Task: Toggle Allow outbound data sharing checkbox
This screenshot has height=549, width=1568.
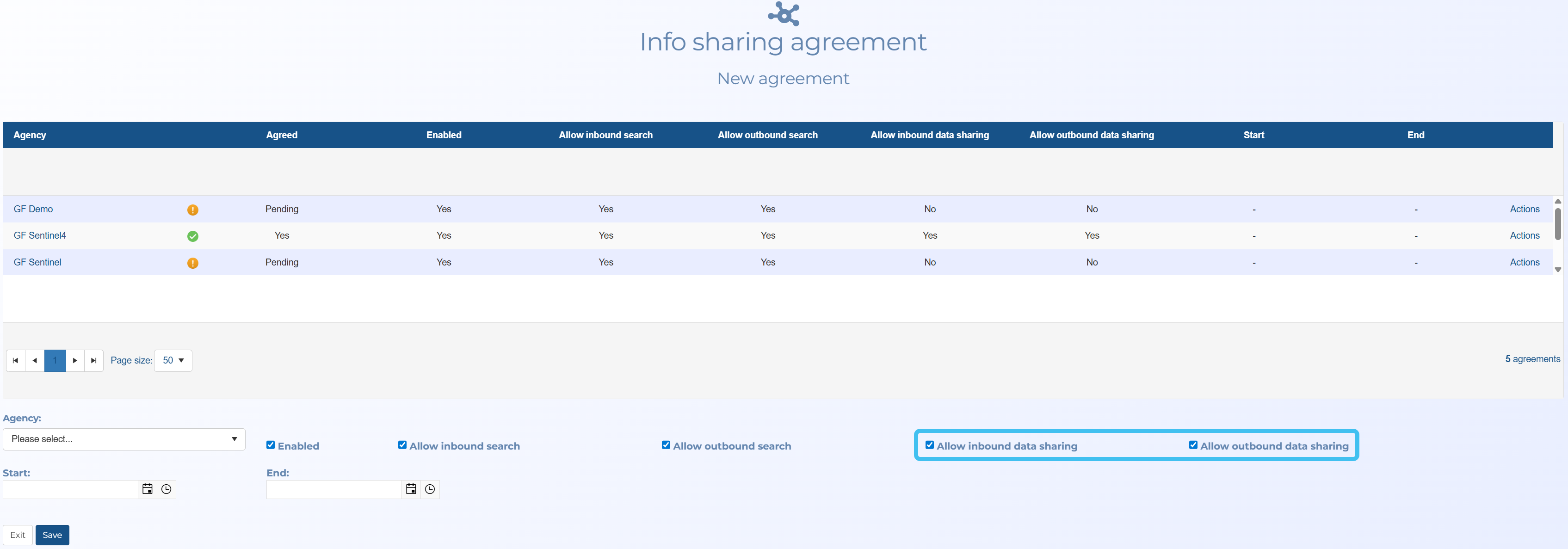Action: pos(1193,445)
